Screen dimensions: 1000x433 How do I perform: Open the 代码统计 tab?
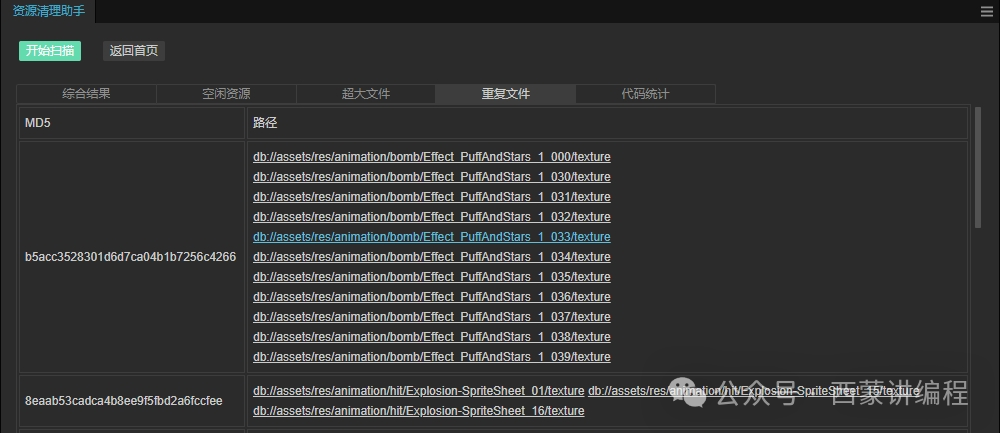pos(645,94)
